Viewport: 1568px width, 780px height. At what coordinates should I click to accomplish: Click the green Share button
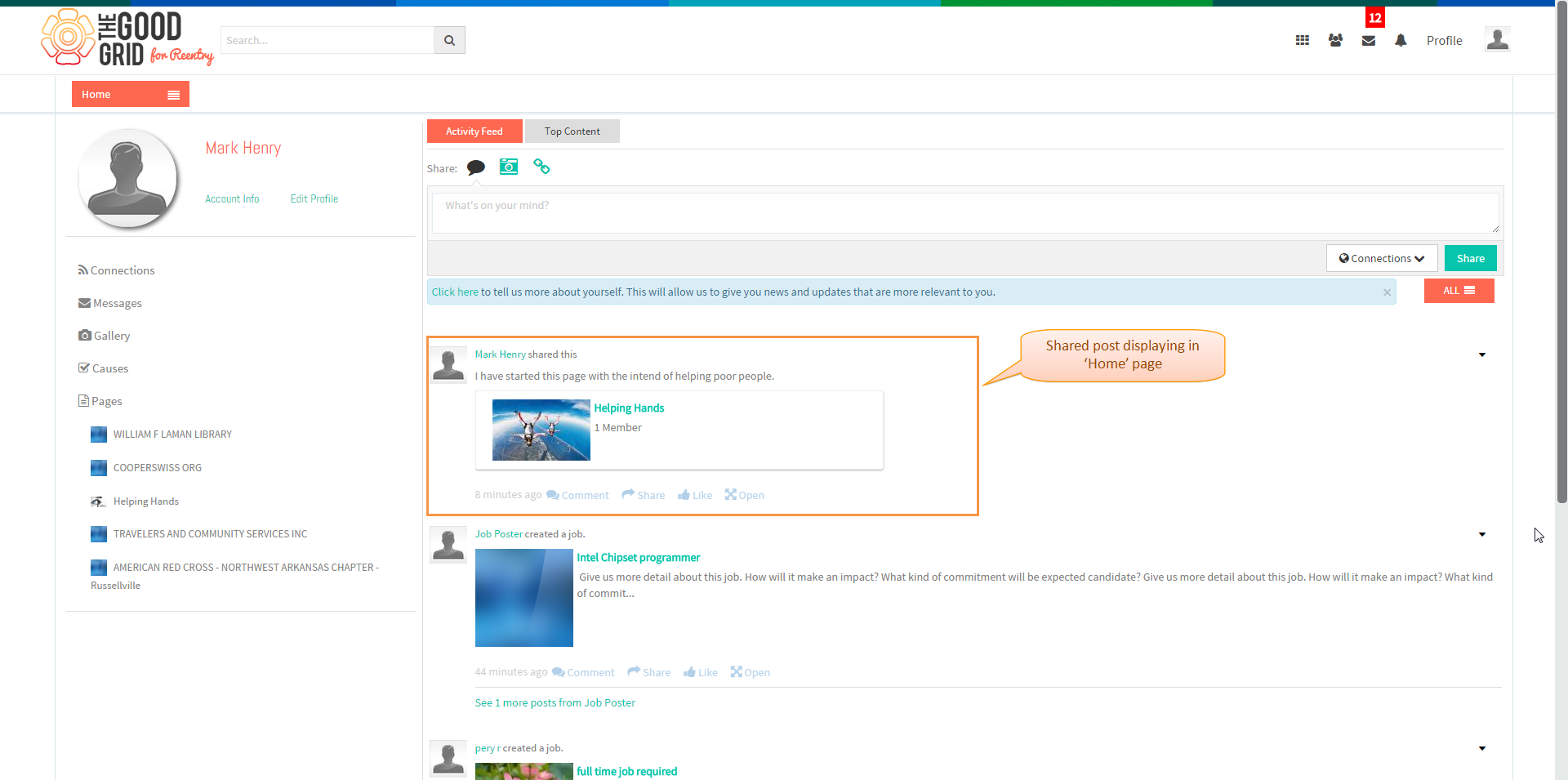click(1471, 258)
